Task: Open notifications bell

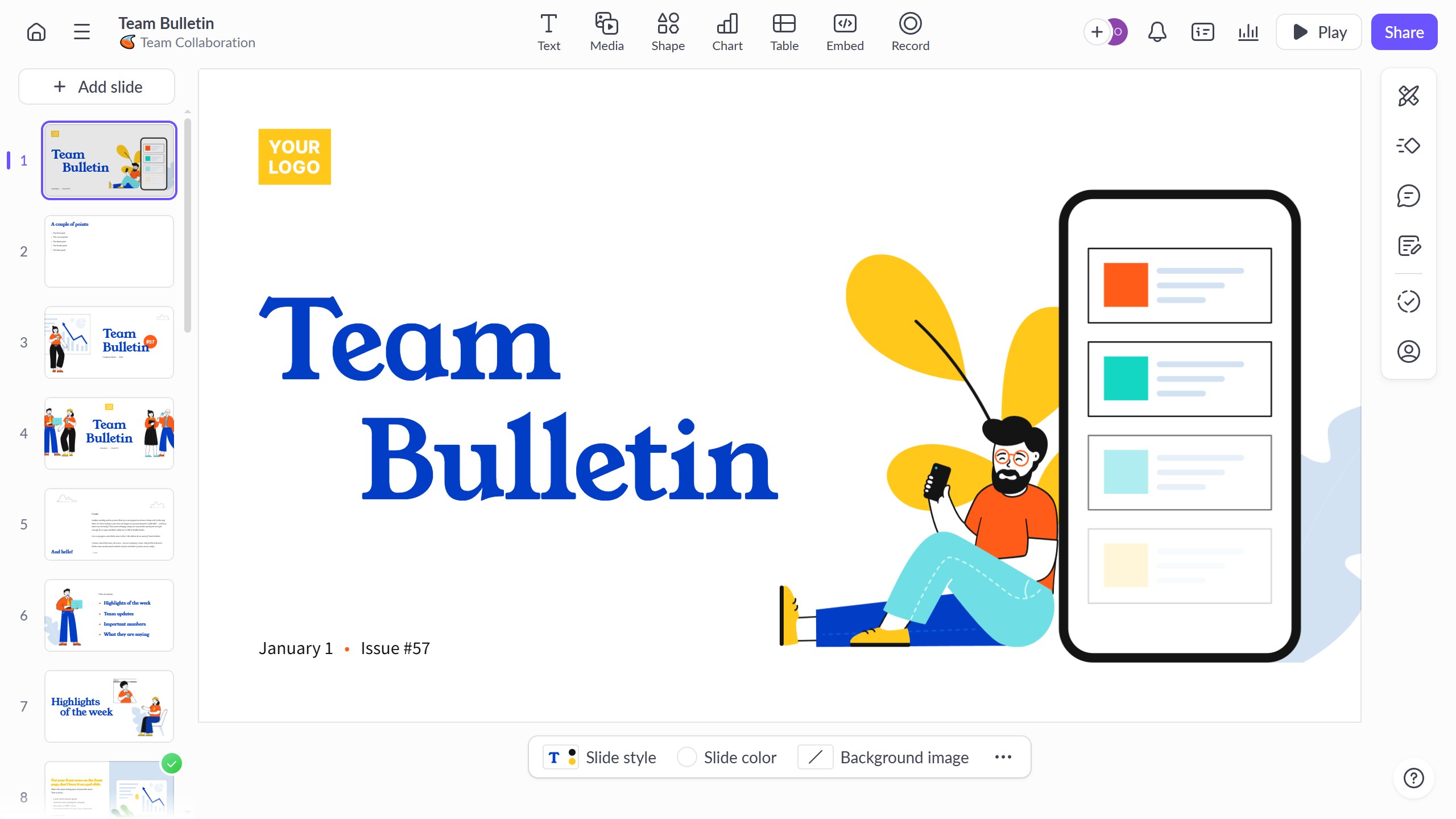Action: click(1157, 32)
